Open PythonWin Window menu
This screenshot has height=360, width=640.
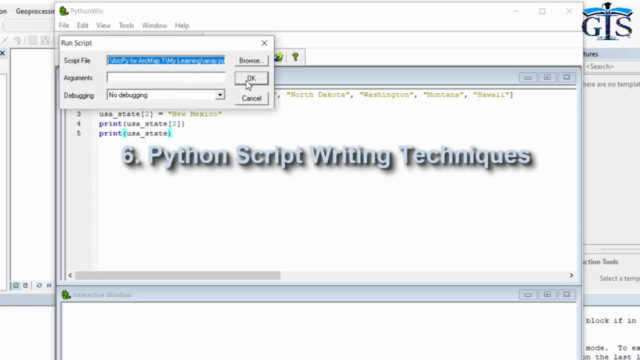coord(154,25)
